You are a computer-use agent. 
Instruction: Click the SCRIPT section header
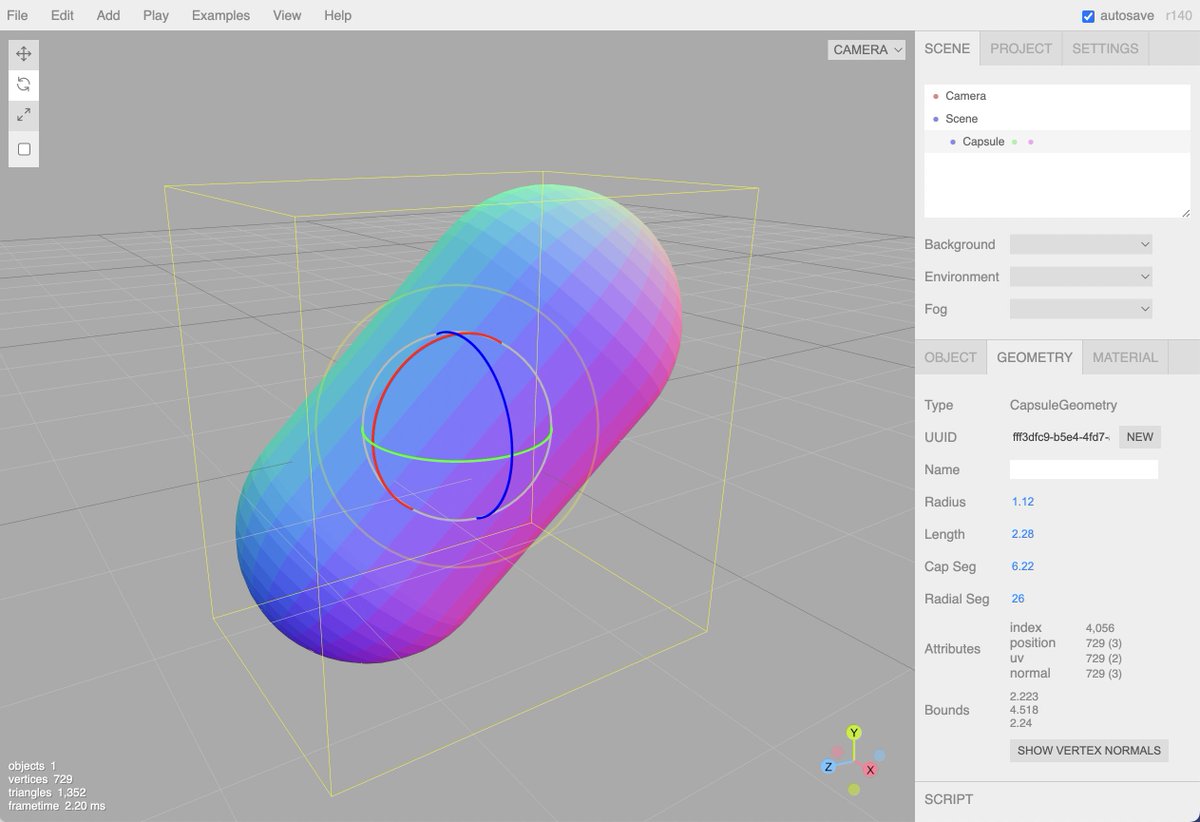pos(949,799)
